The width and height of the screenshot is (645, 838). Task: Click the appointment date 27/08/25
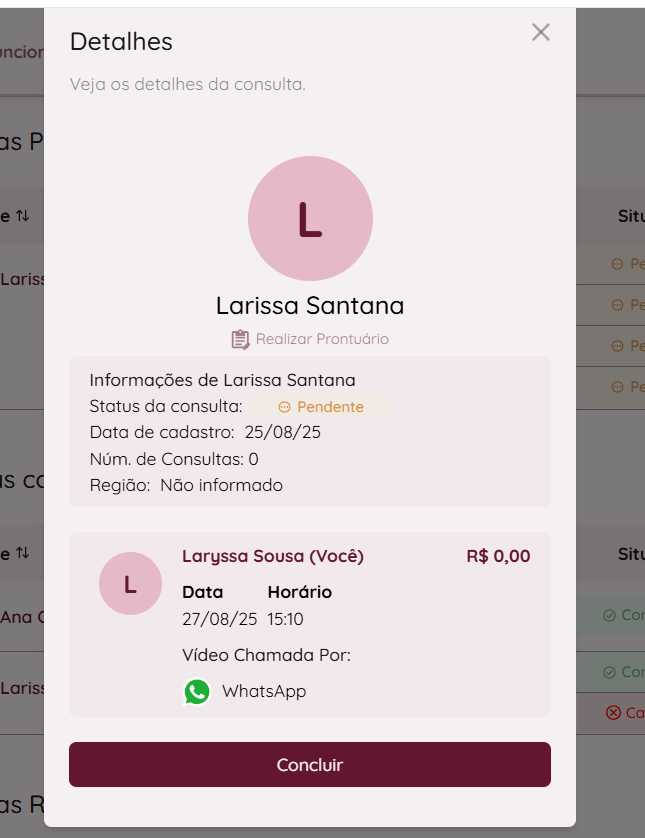(220, 619)
